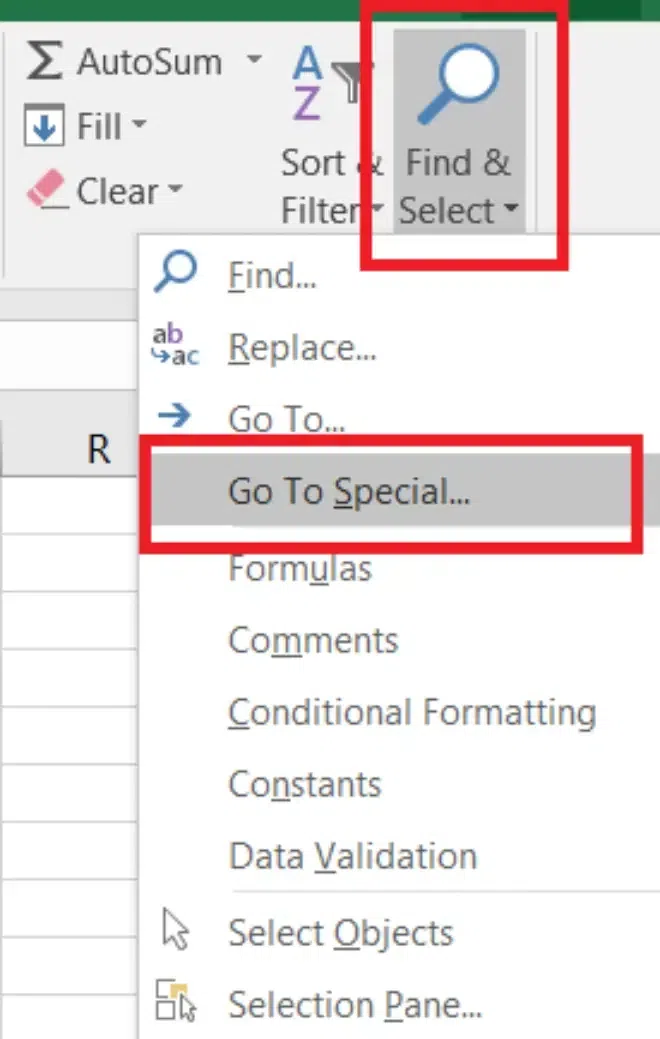Expand the AutoSum dropdown arrow
Screen dimensions: 660x1039
255,61
